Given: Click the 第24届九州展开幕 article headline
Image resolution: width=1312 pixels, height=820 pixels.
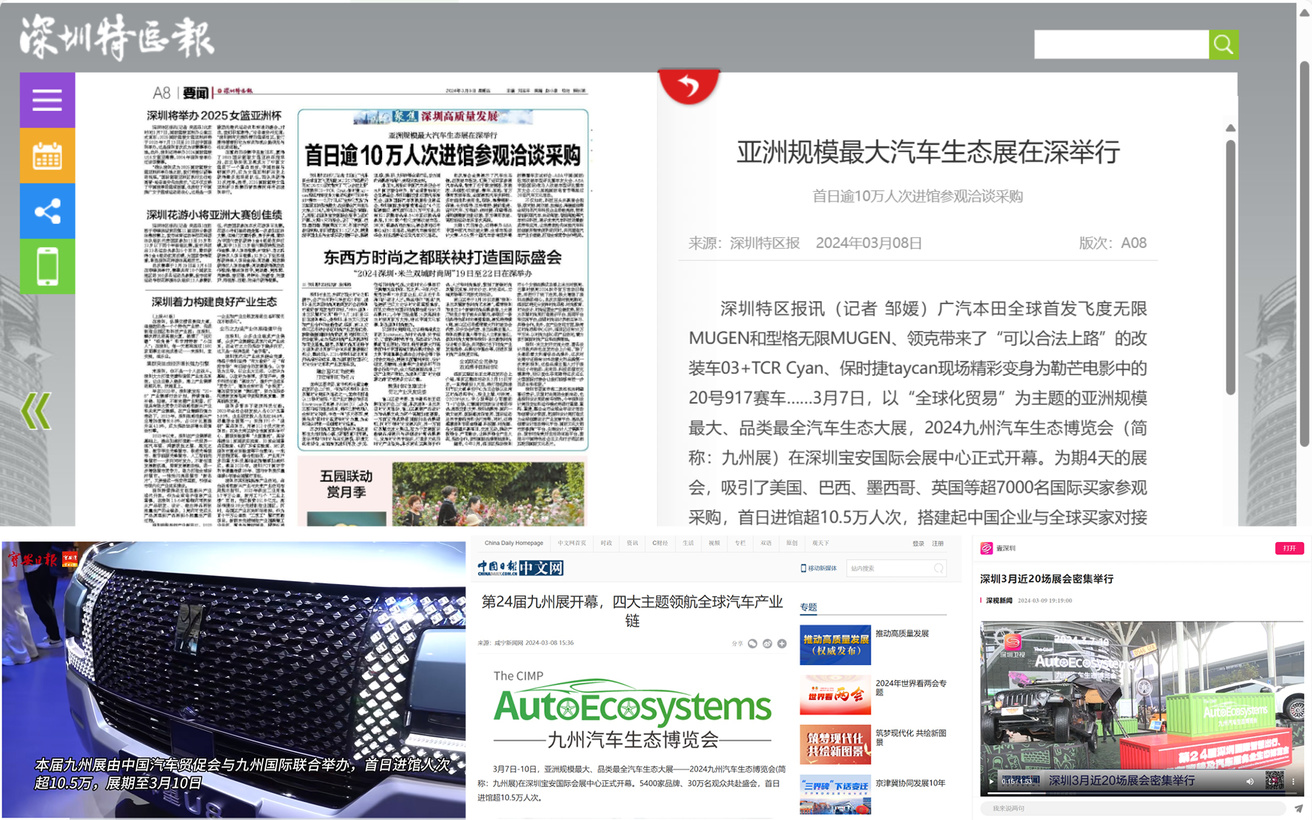Looking at the screenshot, I should click(x=632, y=611).
